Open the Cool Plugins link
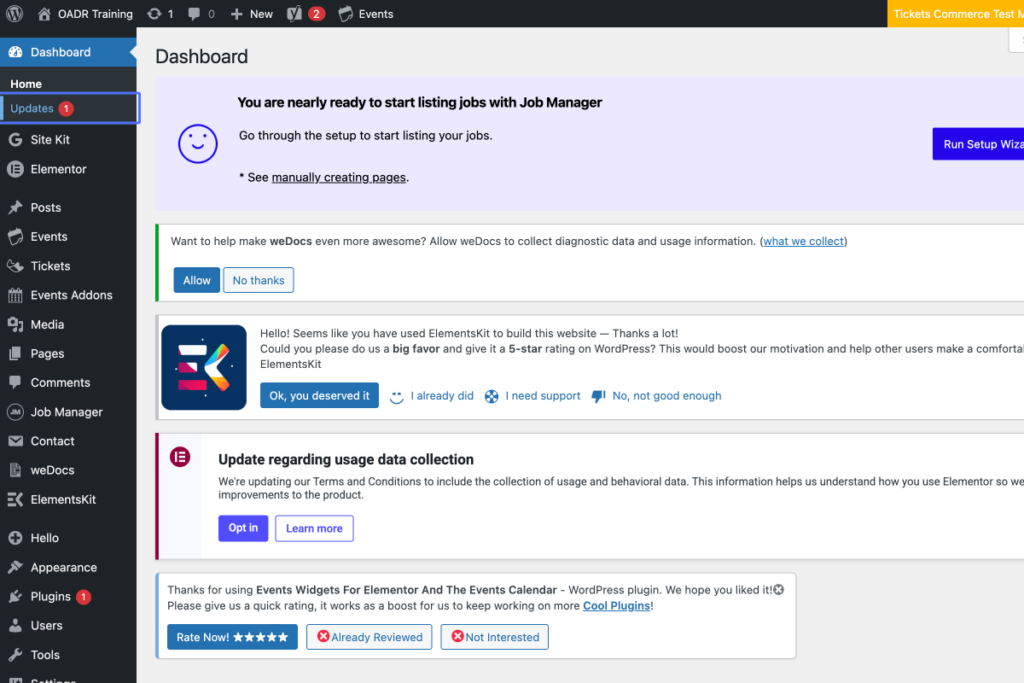1024x683 pixels. tap(616, 606)
